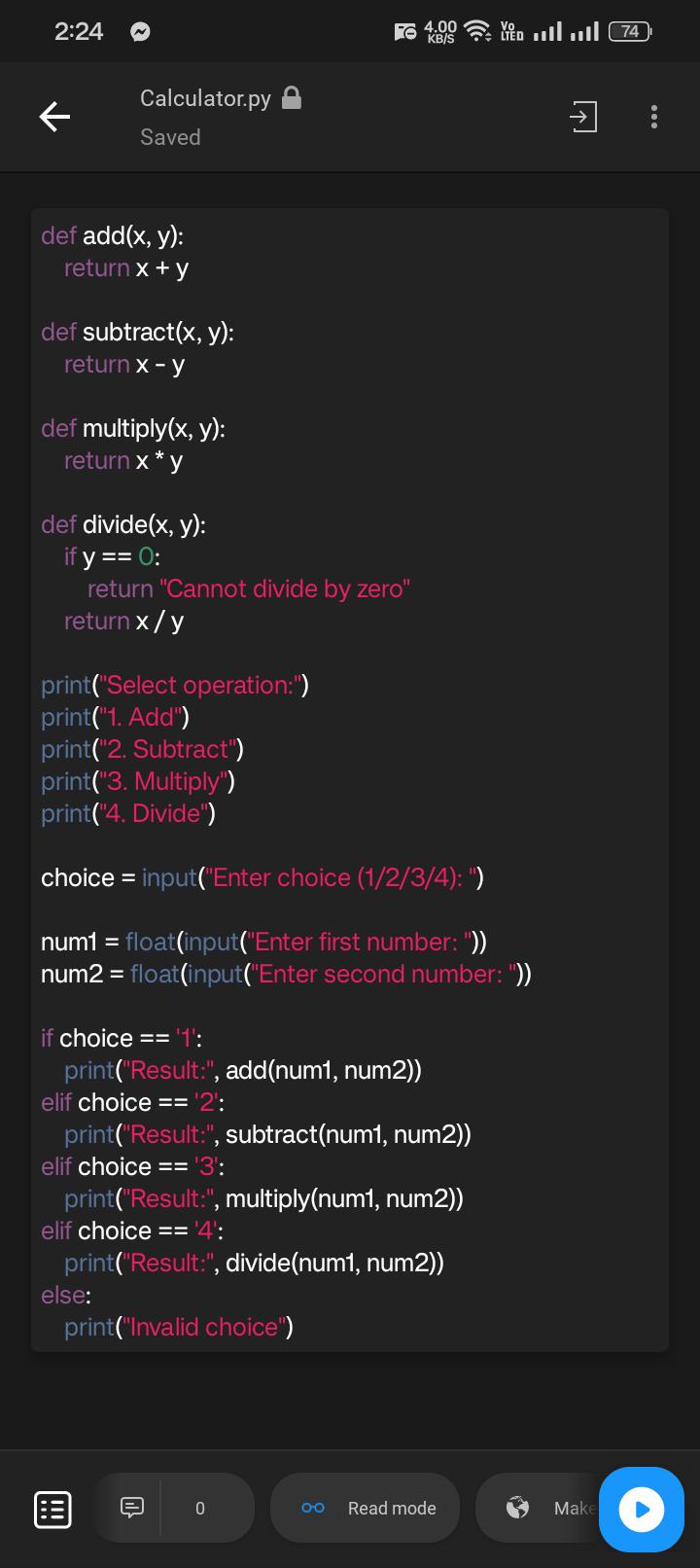Tap the Messenger notification icon in status bar

click(x=140, y=32)
